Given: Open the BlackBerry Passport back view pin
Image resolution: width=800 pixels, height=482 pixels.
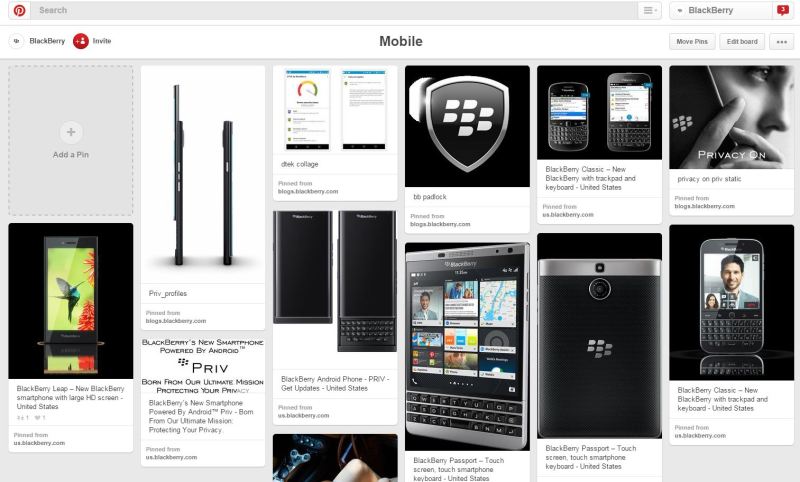Looking at the screenshot, I should (599, 336).
